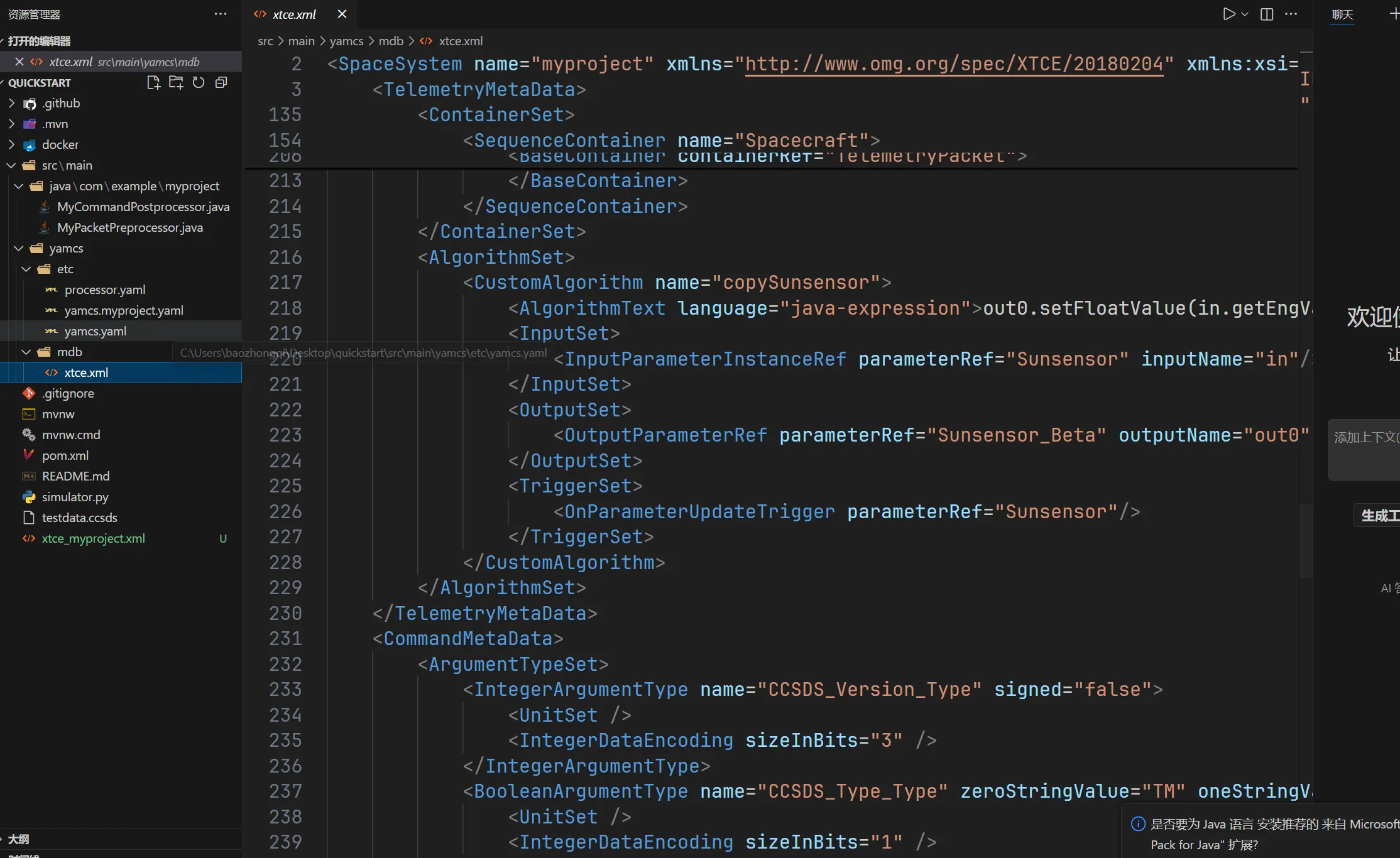Open the run dropdown arrow next to play

[x=1245, y=14]
